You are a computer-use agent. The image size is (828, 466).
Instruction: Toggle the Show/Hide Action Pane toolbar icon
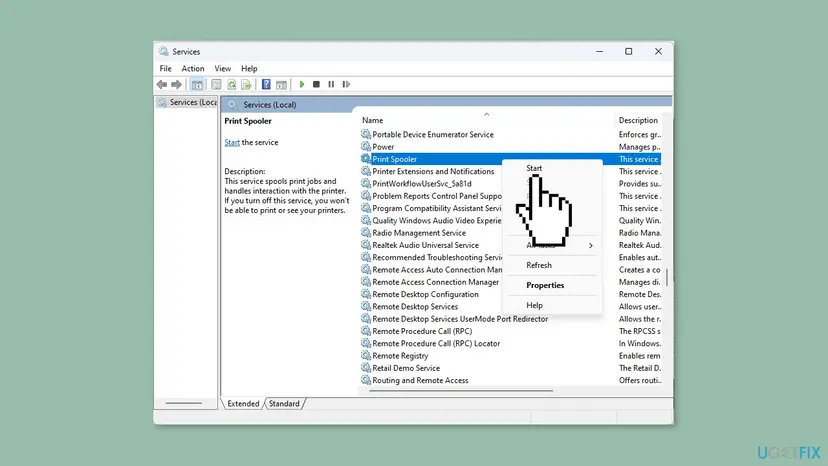[x=281, y=85]
